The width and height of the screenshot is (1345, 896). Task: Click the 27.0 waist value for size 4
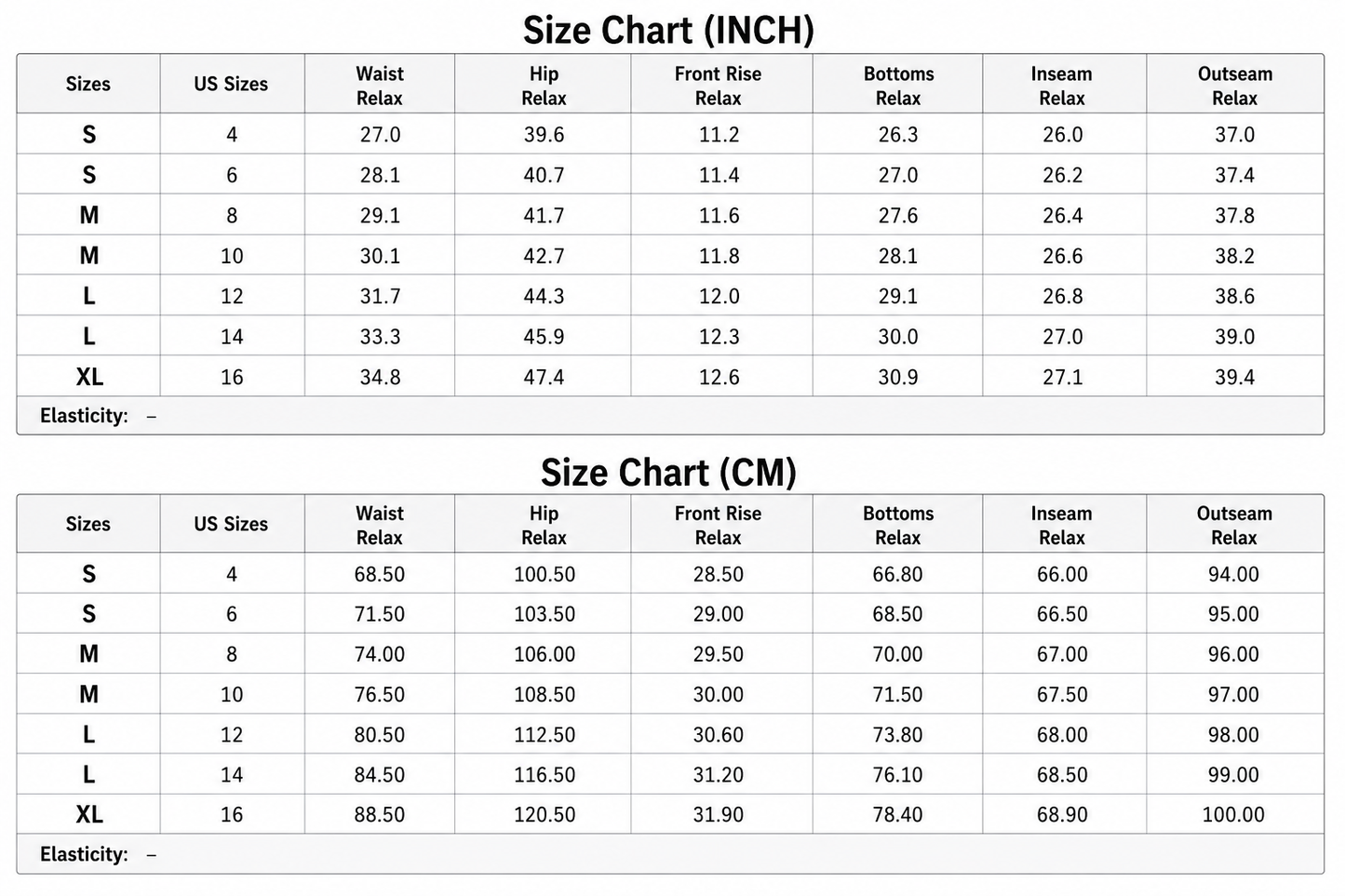380,135
